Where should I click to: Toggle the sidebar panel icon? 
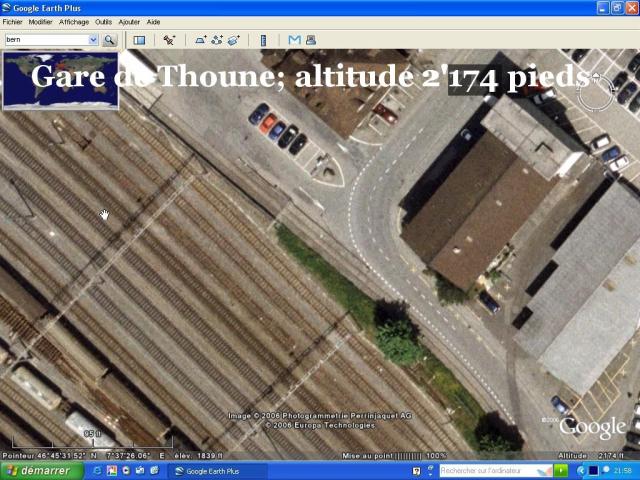coord(139,40)
